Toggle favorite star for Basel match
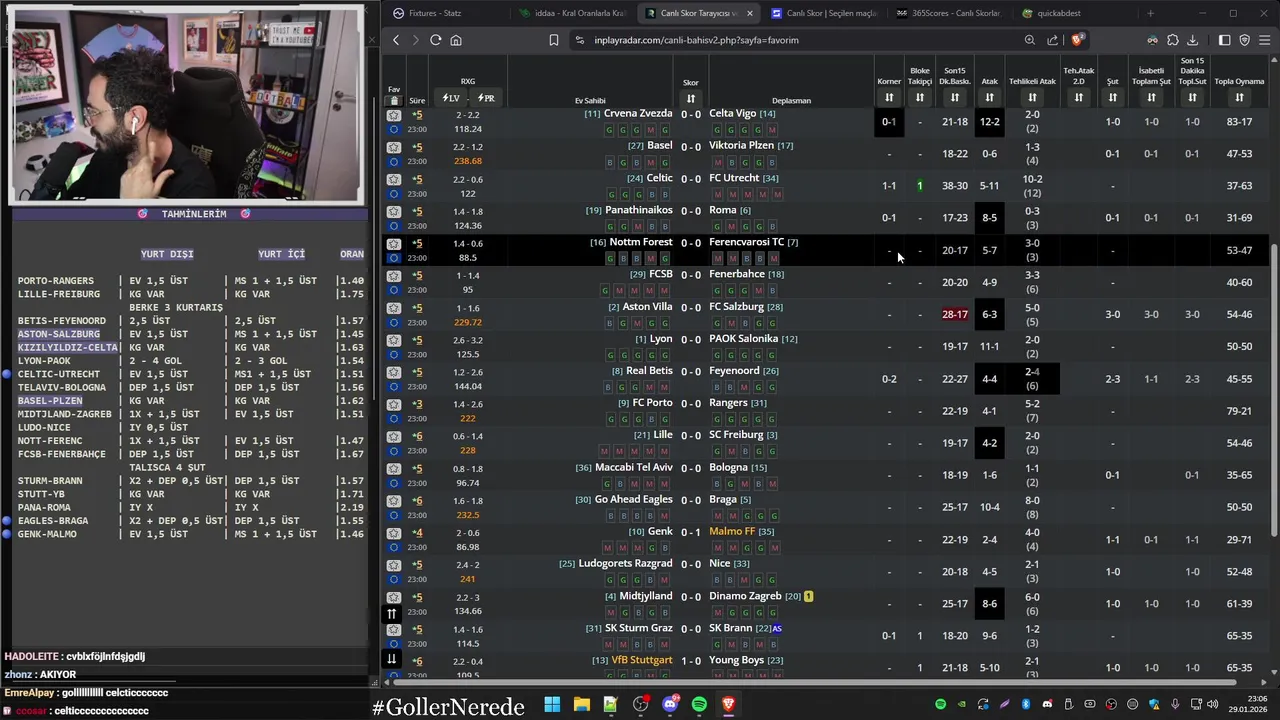 (394, 147)
